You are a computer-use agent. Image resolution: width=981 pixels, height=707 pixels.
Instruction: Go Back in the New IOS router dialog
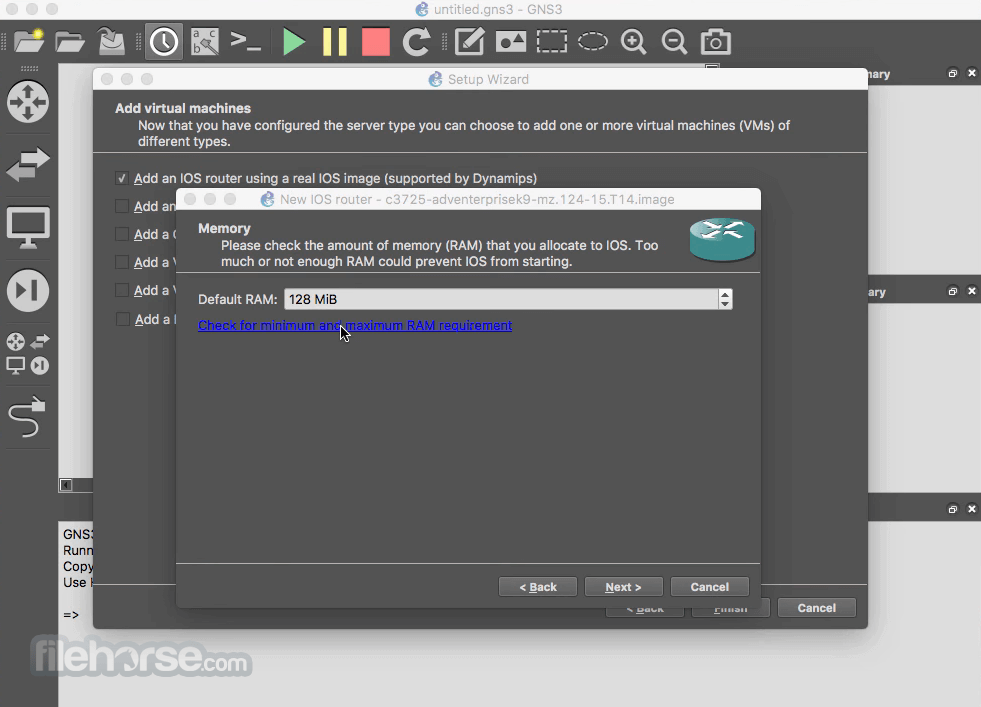click(537, 587)
